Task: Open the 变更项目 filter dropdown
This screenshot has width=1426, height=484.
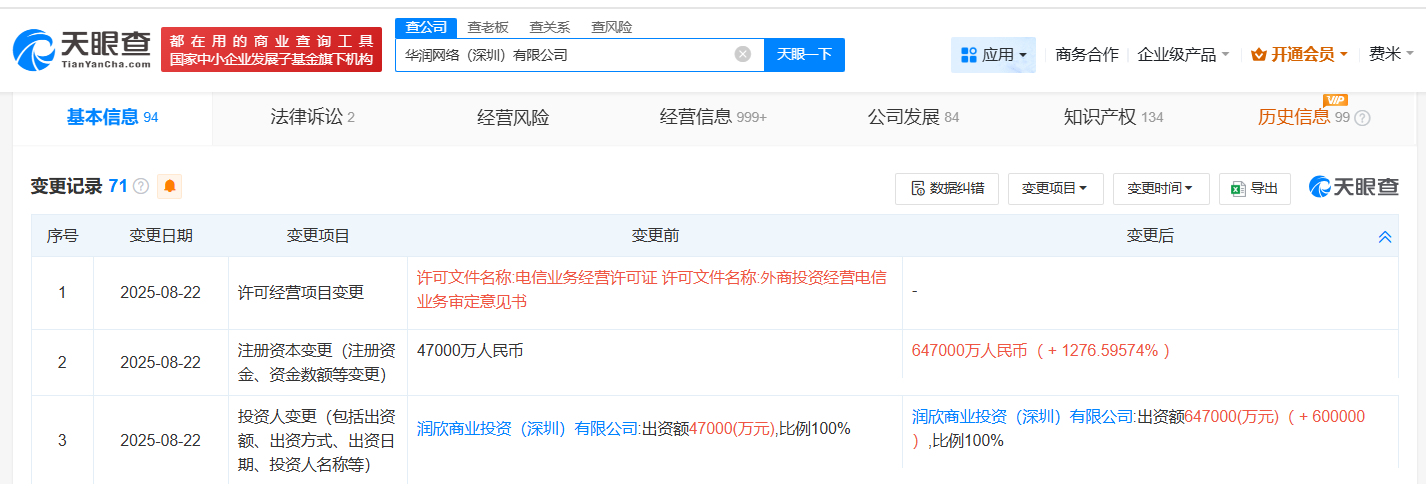Action: pos(1055,188)
